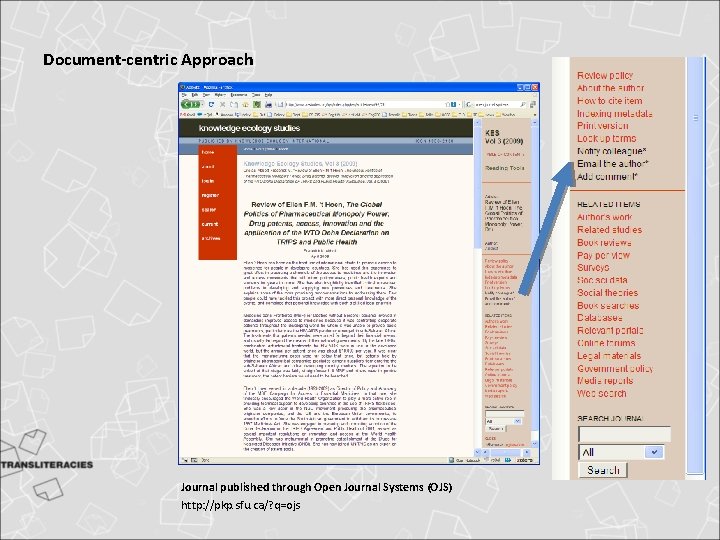
Task: Click the bookmark star in address bar
Action: pos(447,104)
